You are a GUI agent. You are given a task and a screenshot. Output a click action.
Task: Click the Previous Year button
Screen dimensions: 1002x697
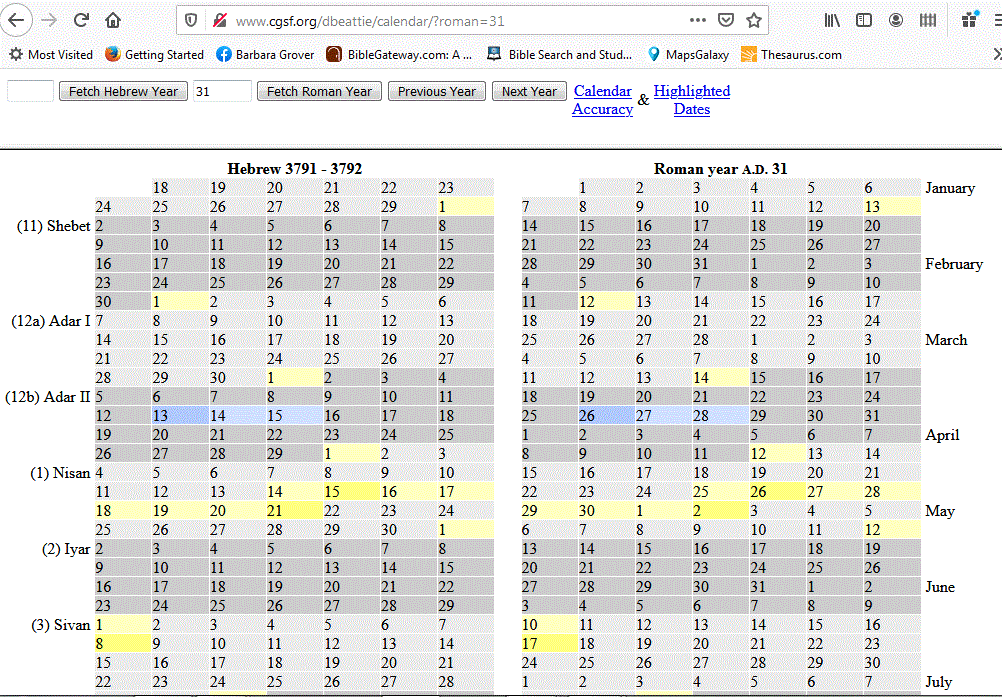pos(436,92)
